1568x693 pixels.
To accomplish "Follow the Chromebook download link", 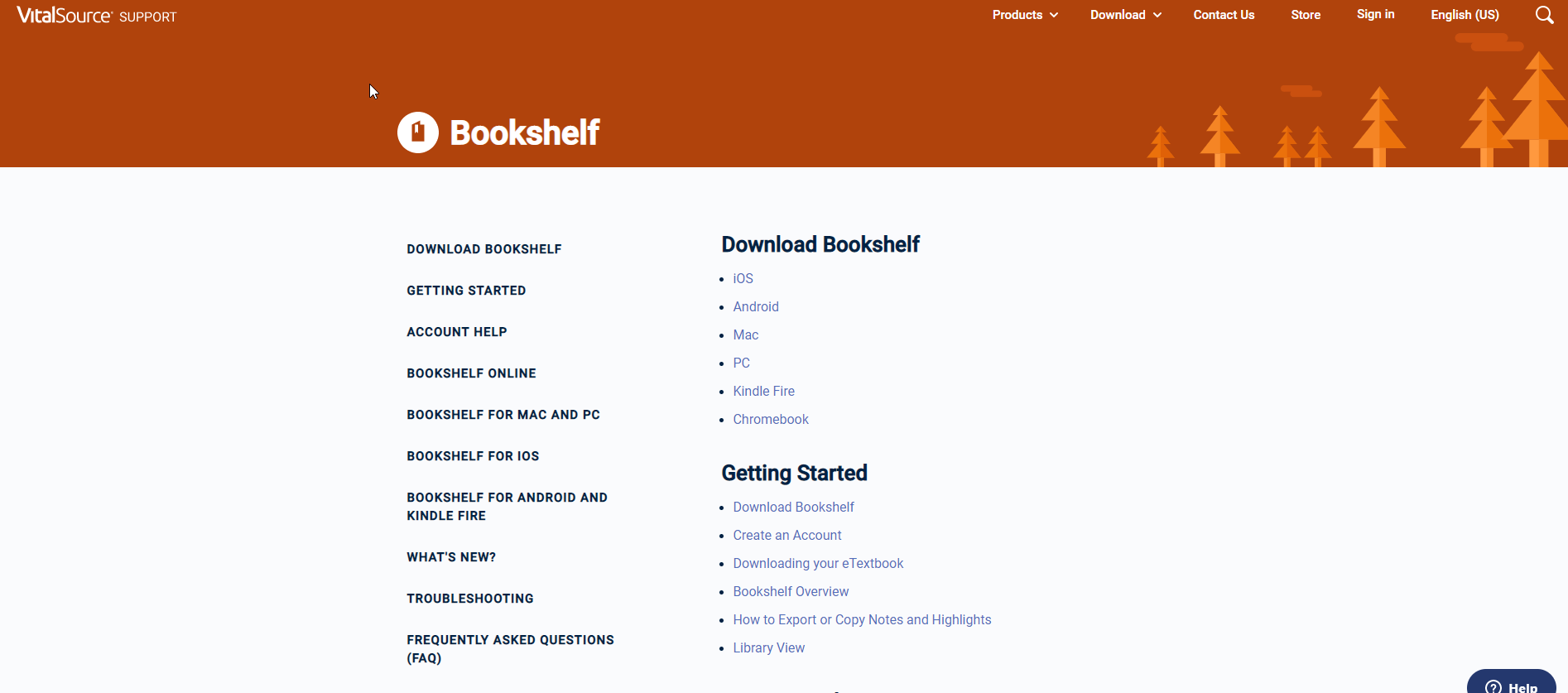I will tap(771, 420).
